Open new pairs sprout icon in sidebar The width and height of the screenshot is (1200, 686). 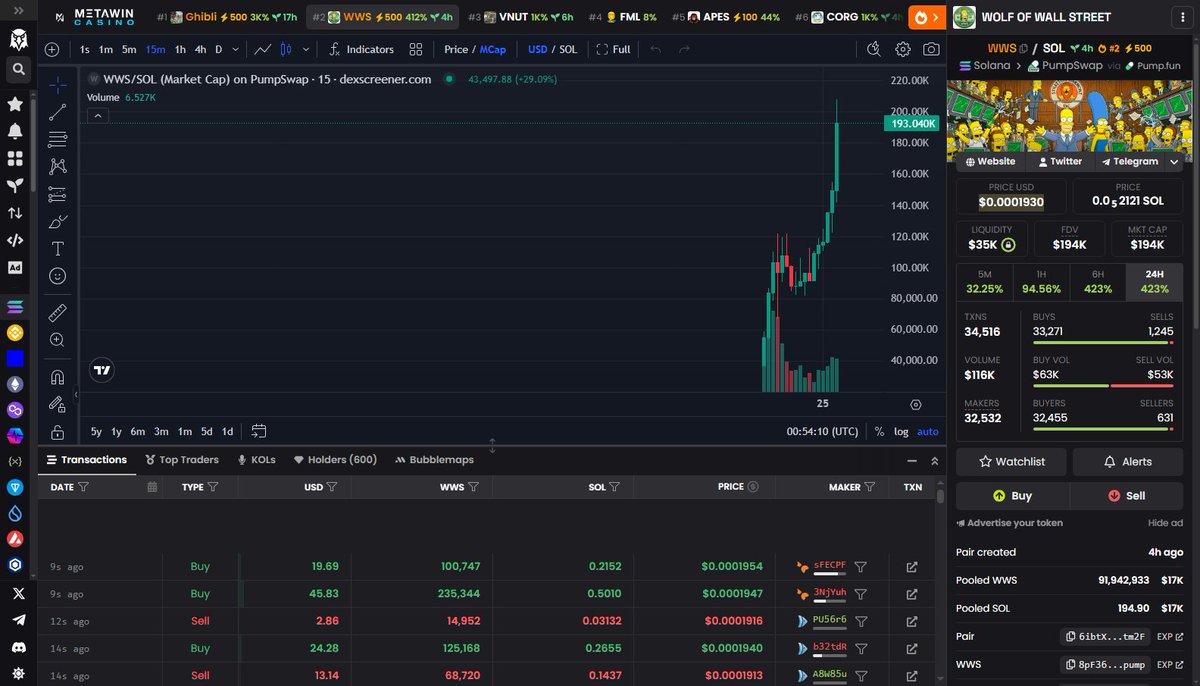tap(15, 186)
